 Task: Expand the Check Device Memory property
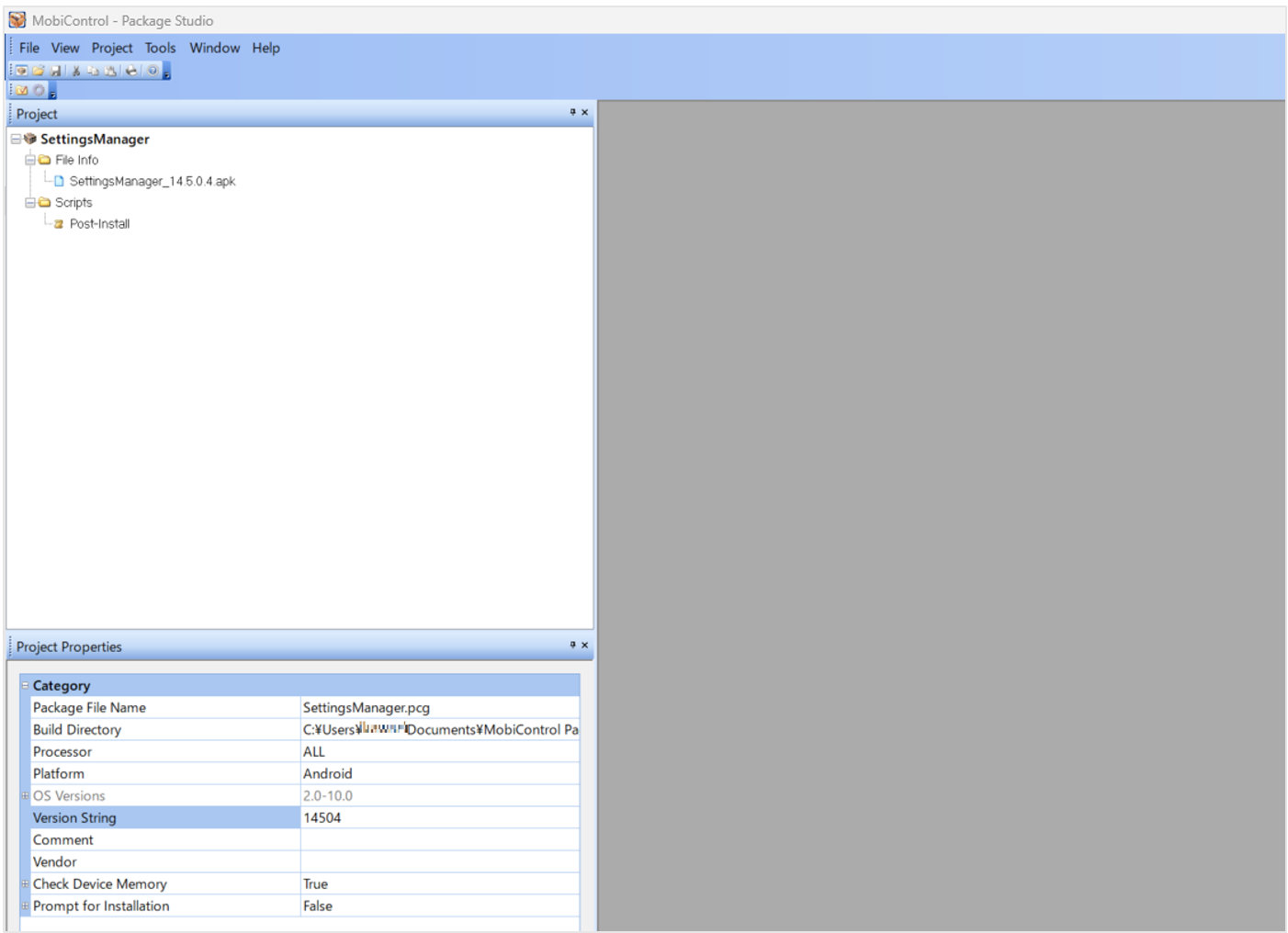(x=25, y=883)
